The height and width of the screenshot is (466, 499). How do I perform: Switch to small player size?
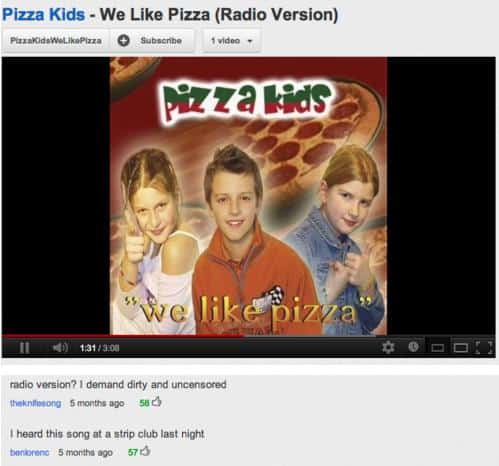[x=437, y=348]
